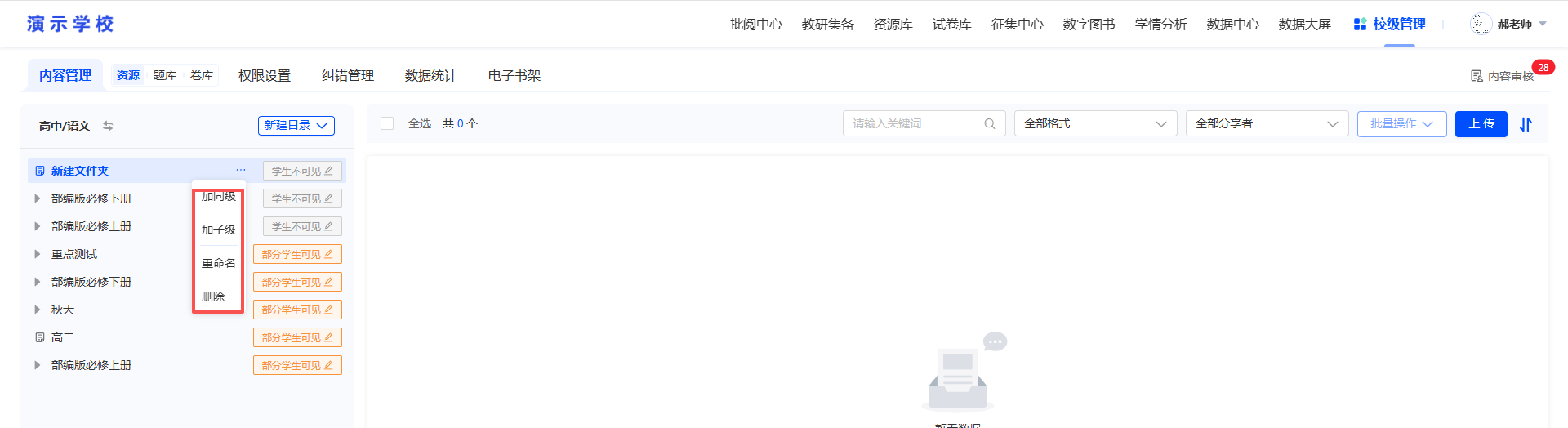Click the 校级管理 grid icon
The height and width of the screenshot is (428, 1568).
[x=1360, y=25]
